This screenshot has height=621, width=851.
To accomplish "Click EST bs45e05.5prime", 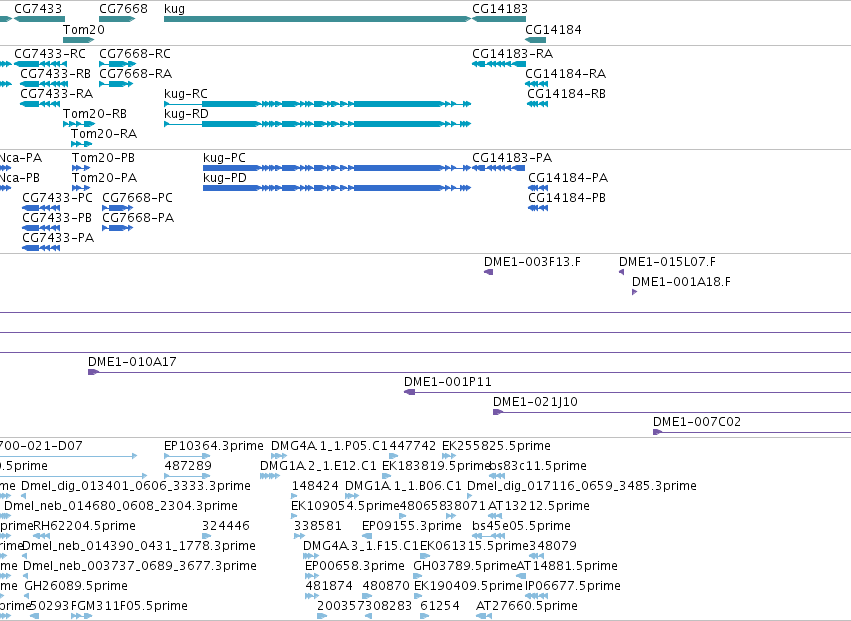I will (521, 526).
